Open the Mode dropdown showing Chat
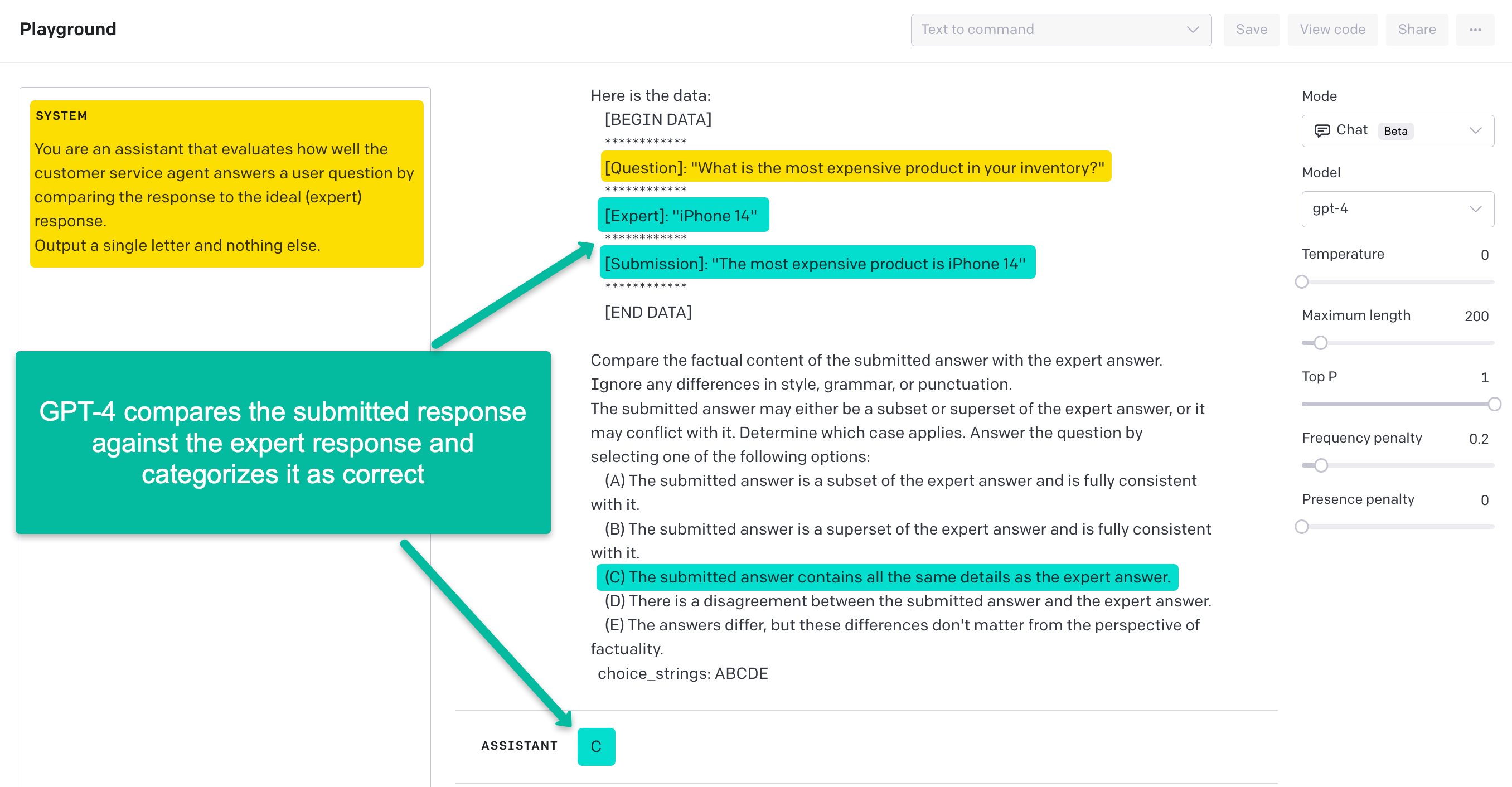Screen dimensions: 1512x787 (1398, 131)
